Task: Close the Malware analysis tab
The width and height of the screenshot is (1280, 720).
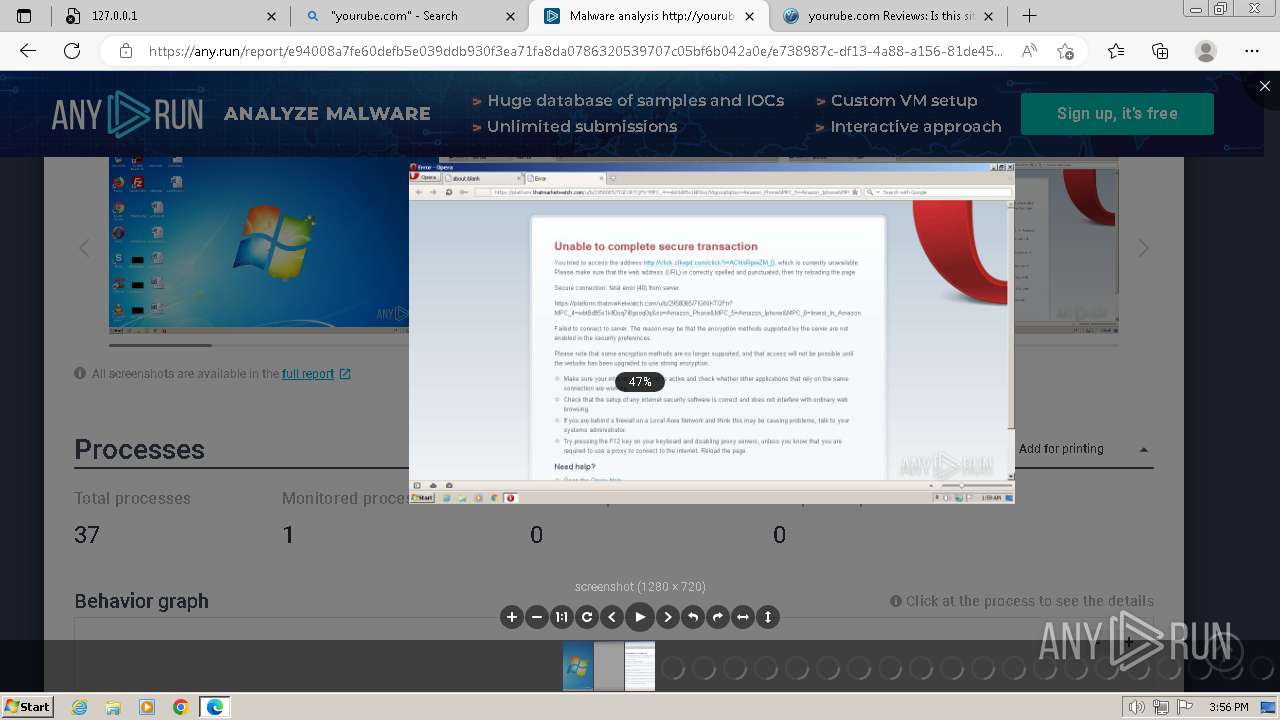Action: click(x=751, y=16)
